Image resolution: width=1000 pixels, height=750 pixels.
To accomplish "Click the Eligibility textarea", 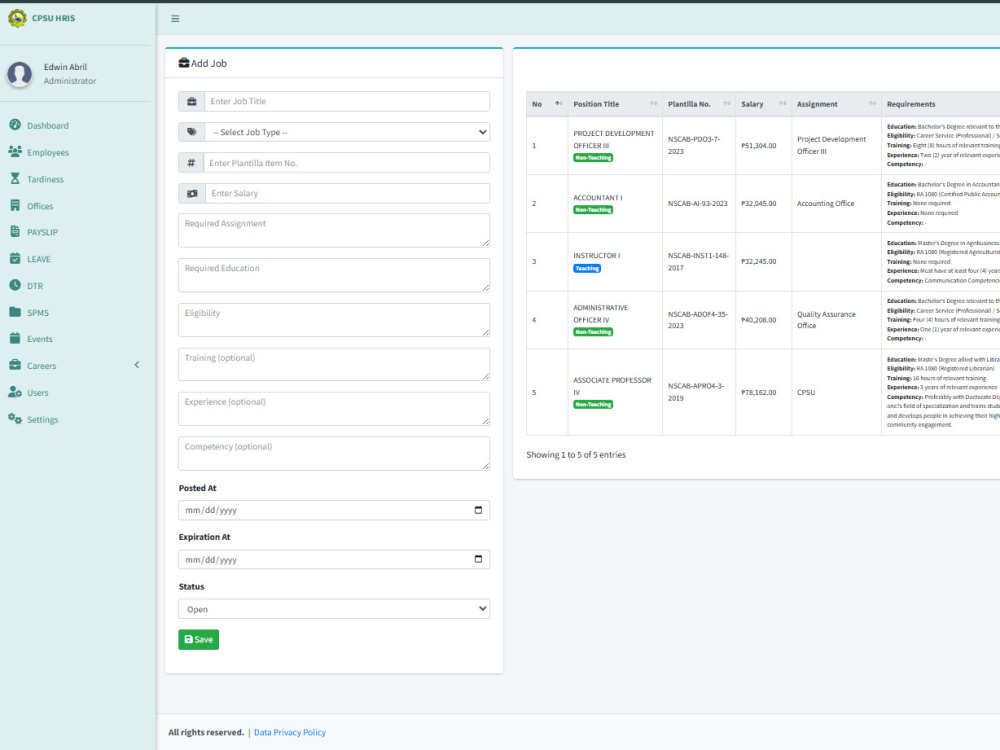I will coord(334,320).
